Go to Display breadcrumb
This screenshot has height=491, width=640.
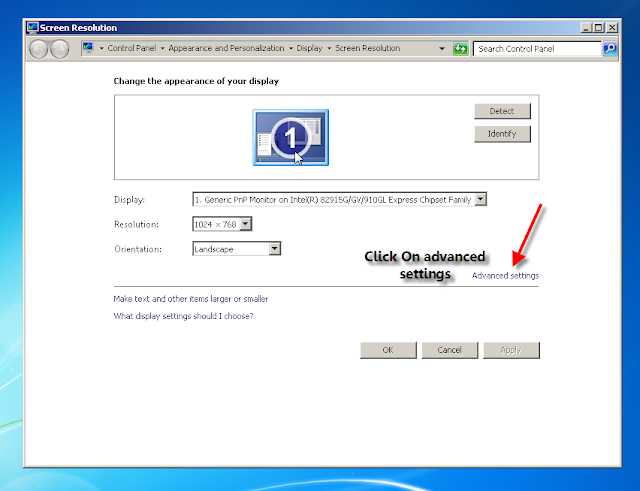click(x=309, y=48)
